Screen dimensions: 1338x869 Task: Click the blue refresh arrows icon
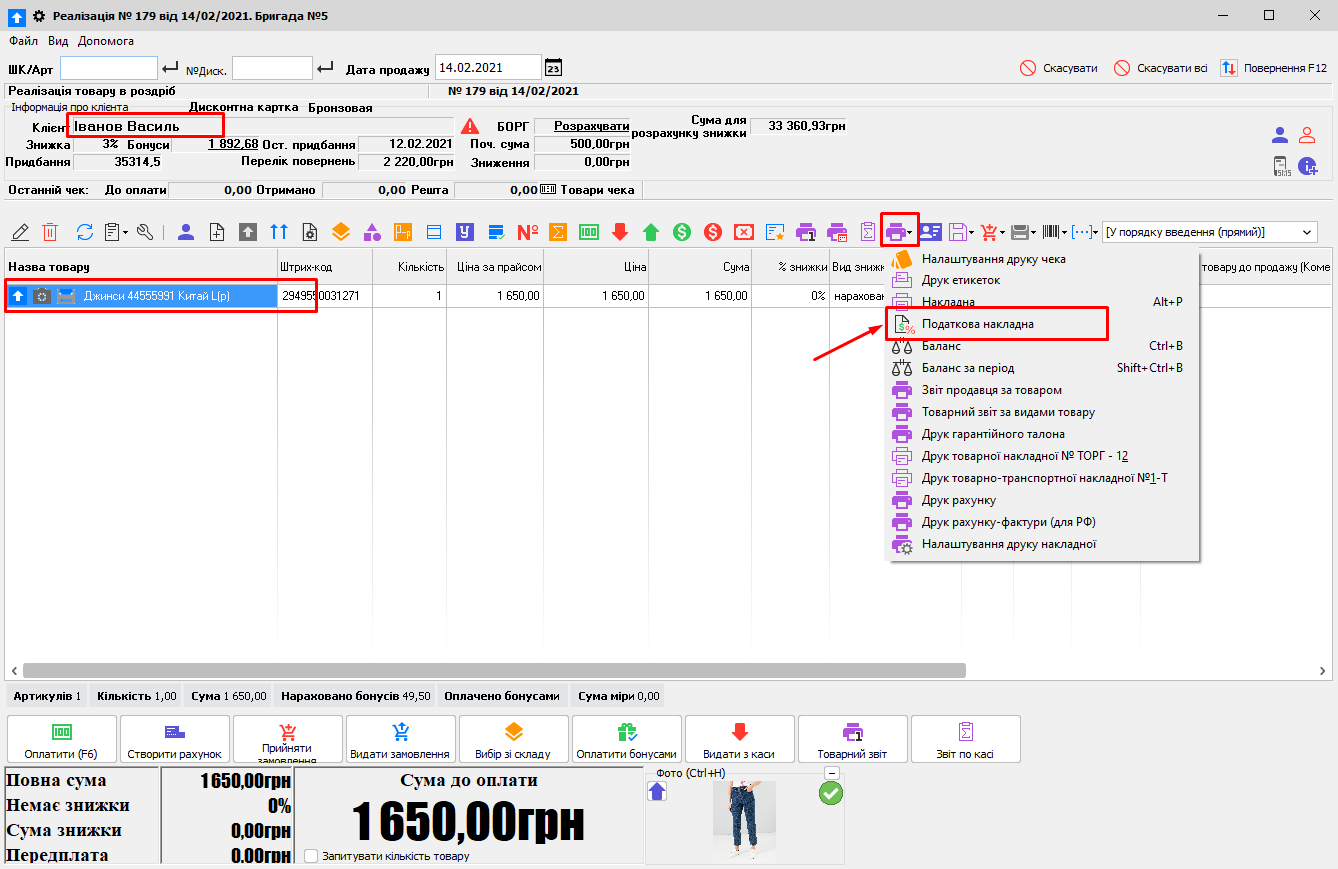85,232
